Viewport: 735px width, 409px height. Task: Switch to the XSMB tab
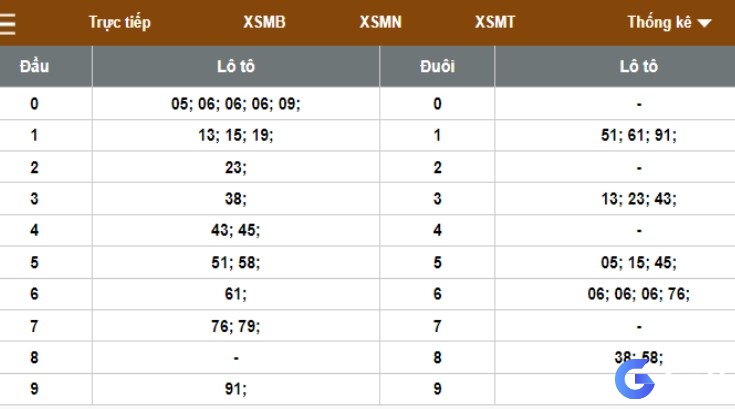[x=264, y=22]
